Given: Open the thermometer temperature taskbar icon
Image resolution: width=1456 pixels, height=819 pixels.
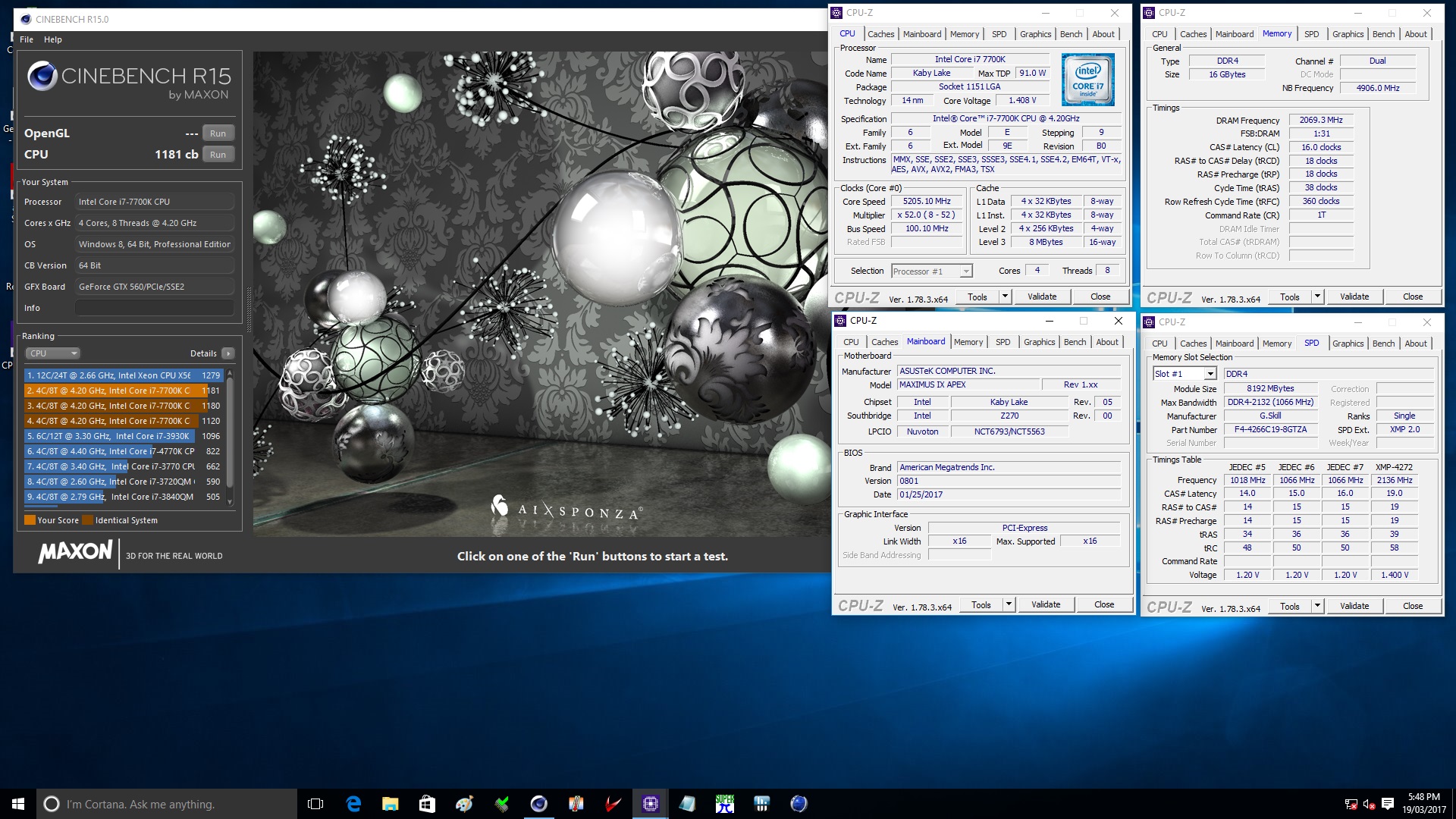Looking at the screenshot, I should (576, 804).
